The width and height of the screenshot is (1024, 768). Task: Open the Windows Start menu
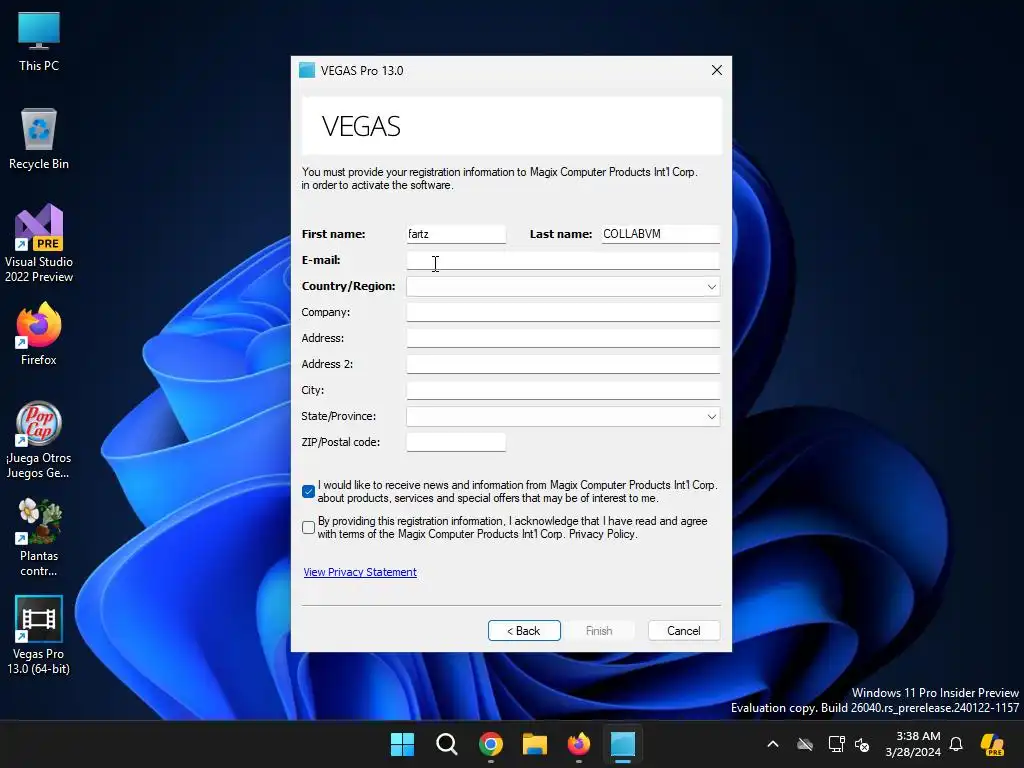pyautogui.click(x=402, y=744)
